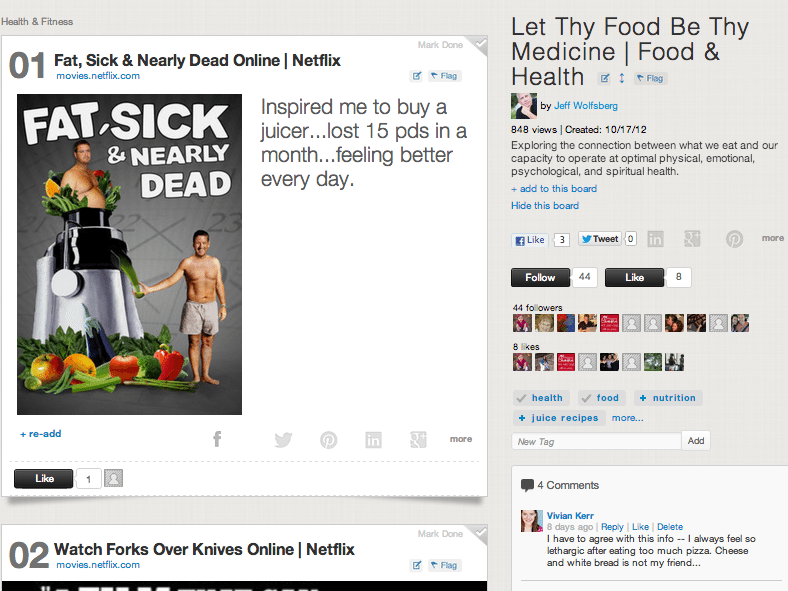Open the Watch Forks Over Knives title

[204, 549]
